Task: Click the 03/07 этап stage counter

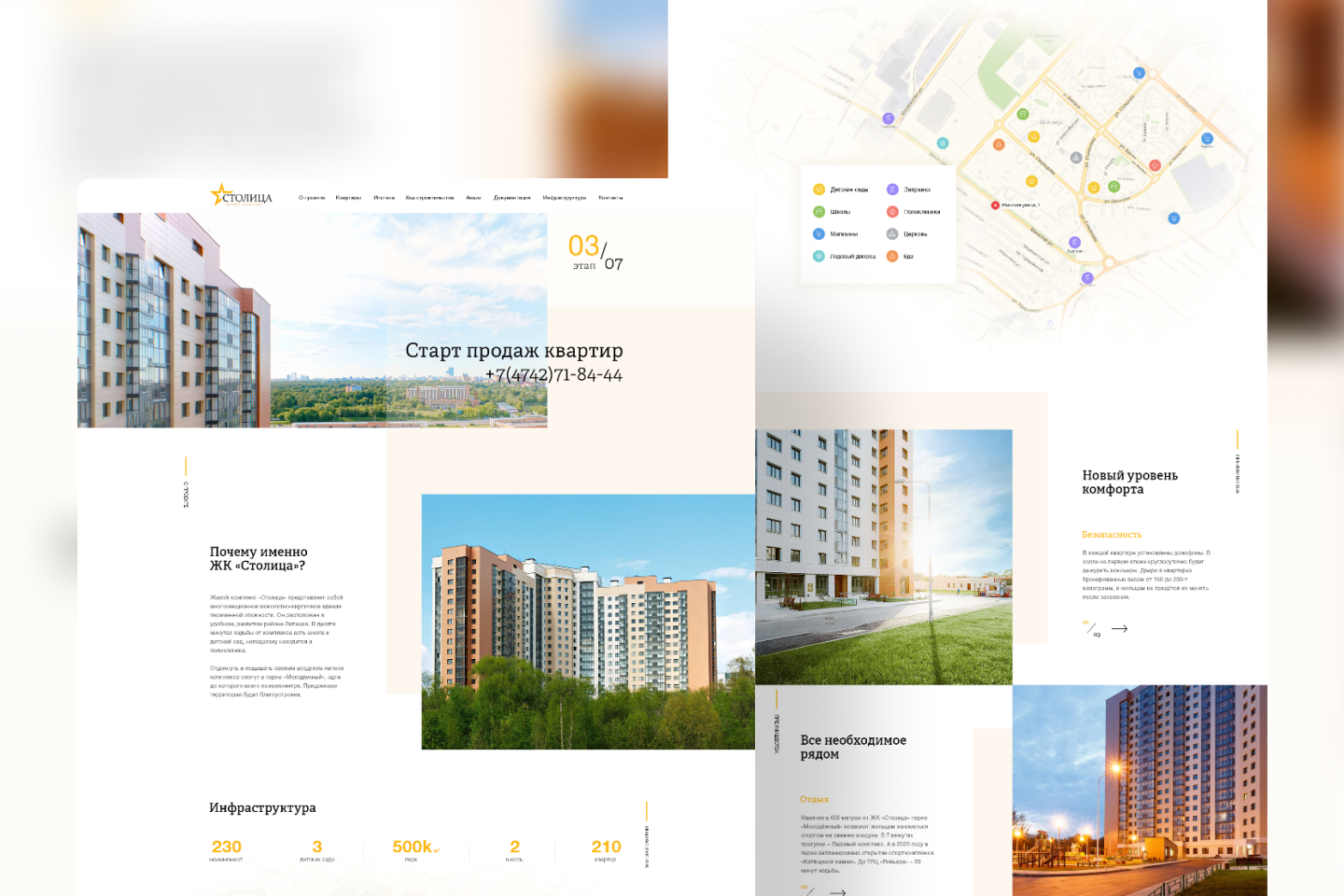Action: click(x=595, y=252)
